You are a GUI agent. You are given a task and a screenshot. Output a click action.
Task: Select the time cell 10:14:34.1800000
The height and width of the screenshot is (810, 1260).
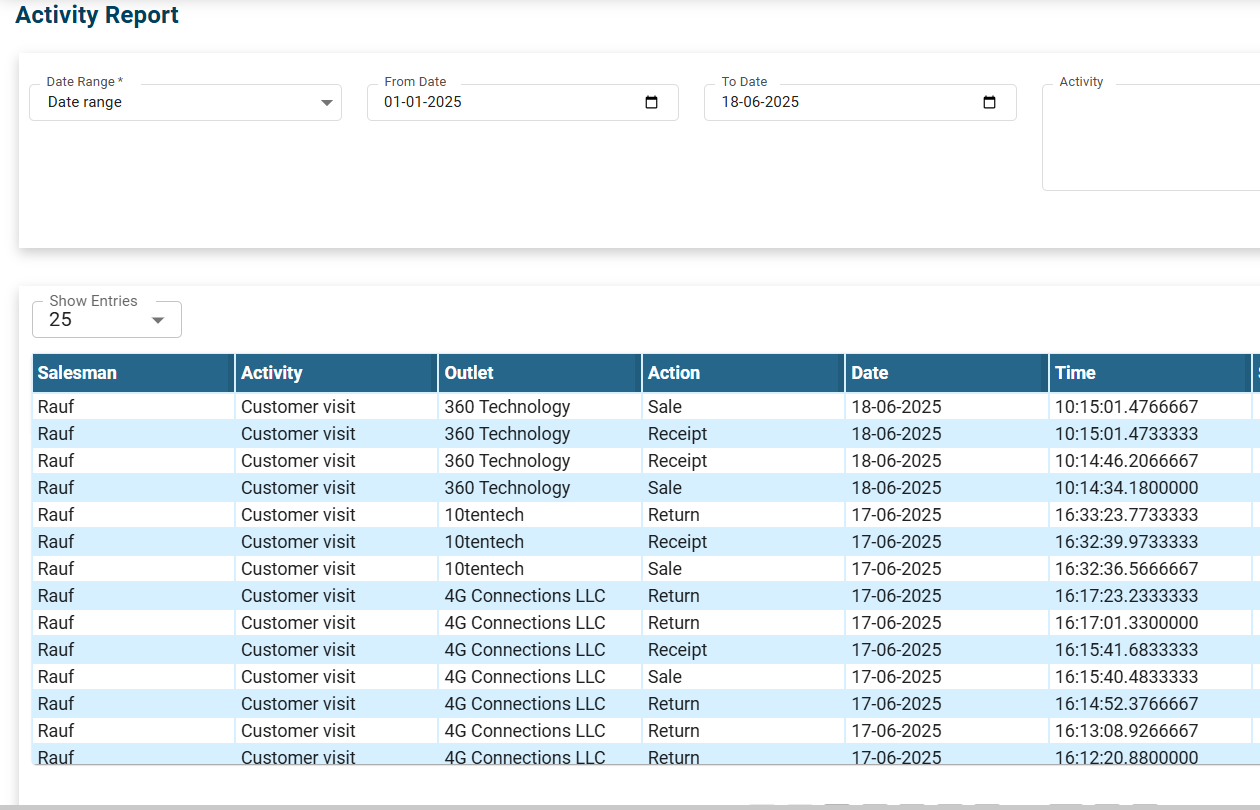pos(1126,488)
